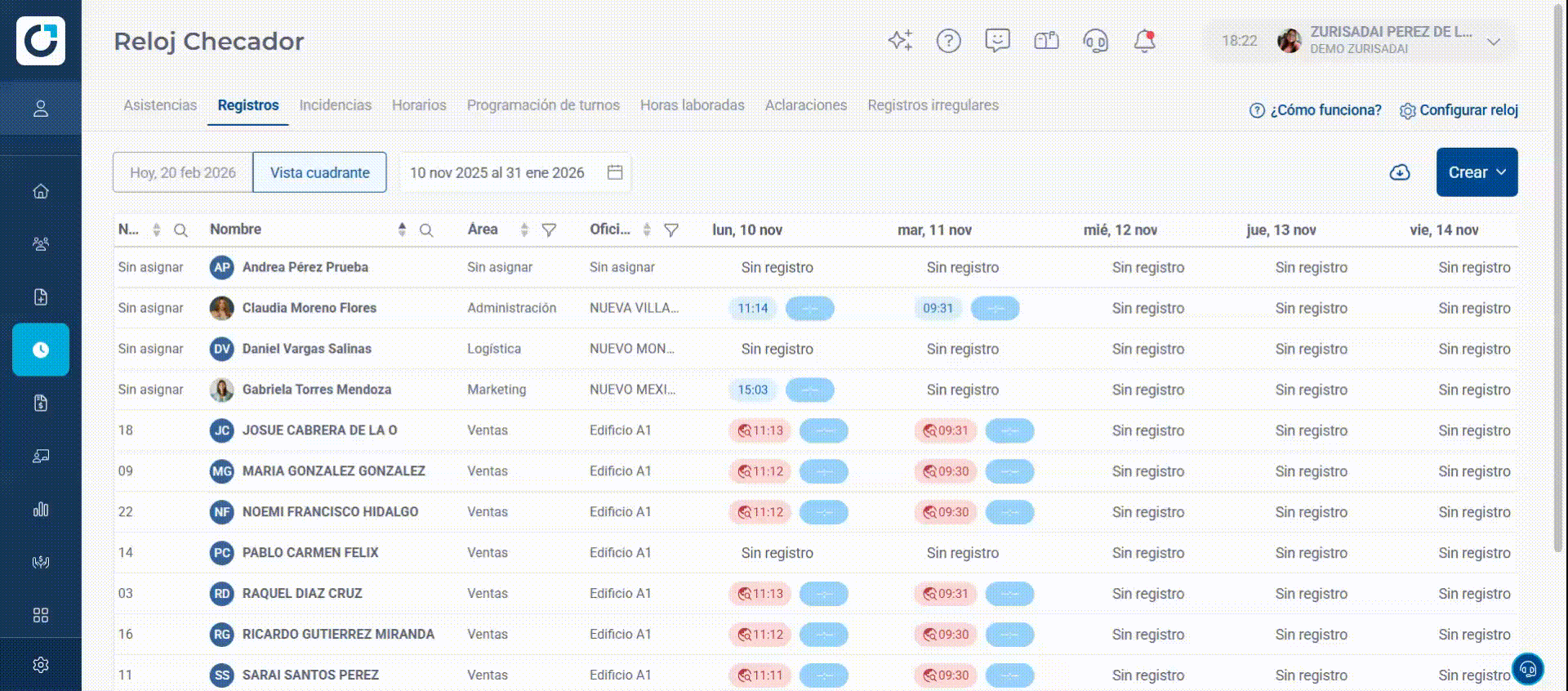Sort by the Ofici... column arrows
This screenshot has height=691, width=1568.
pos(647,230)
